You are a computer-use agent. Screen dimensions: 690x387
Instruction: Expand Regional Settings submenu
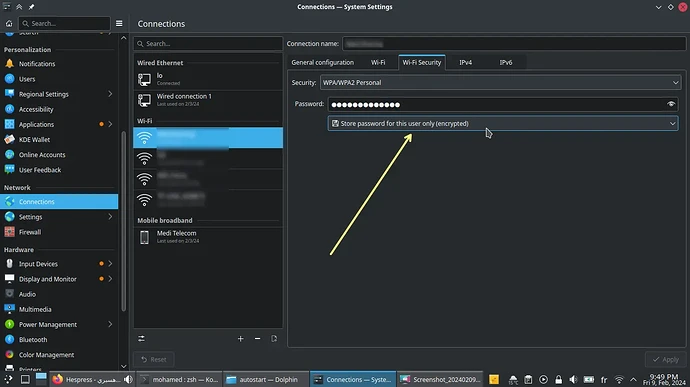pyautogui.click(x=110, y=94)
